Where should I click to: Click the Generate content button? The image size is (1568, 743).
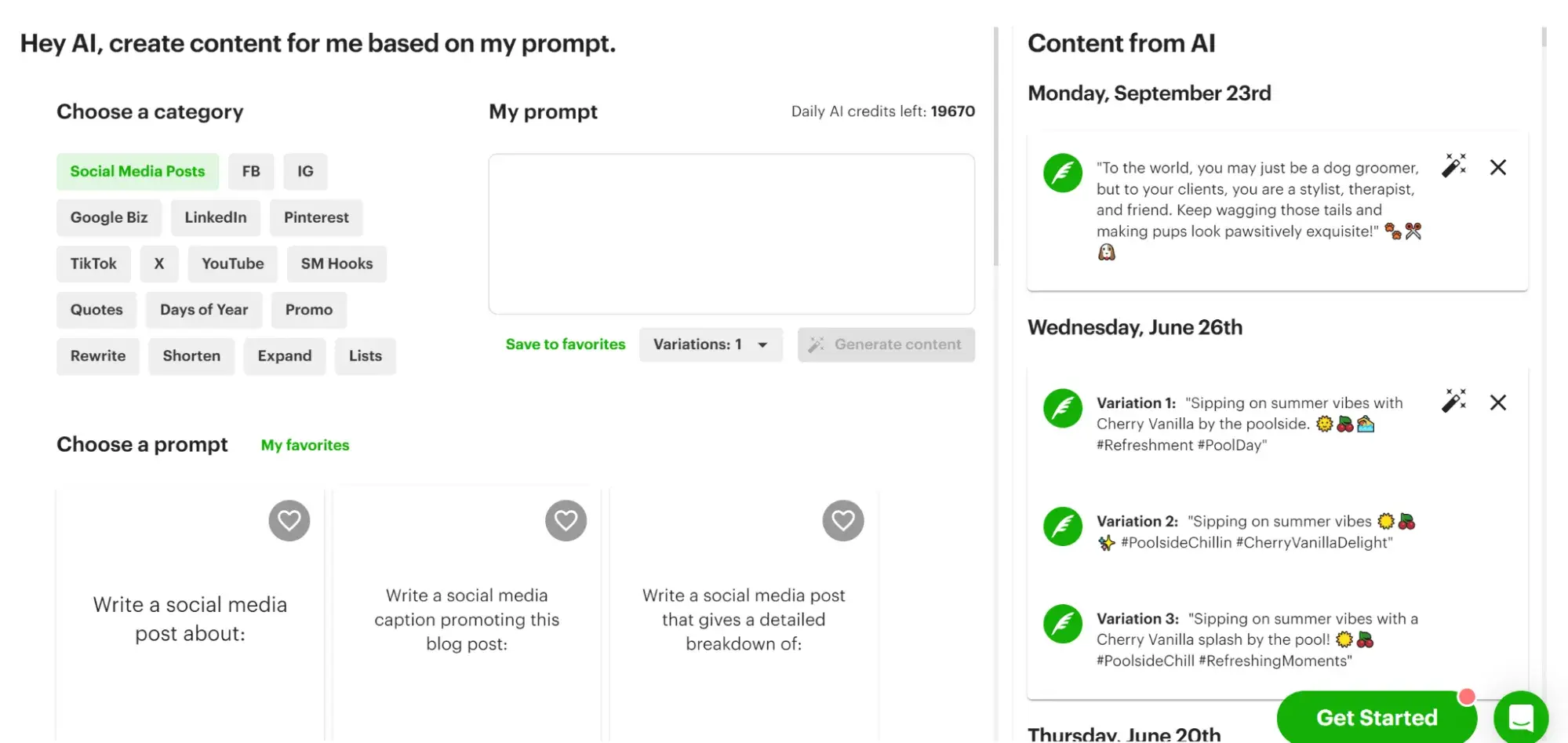(886, 344)
